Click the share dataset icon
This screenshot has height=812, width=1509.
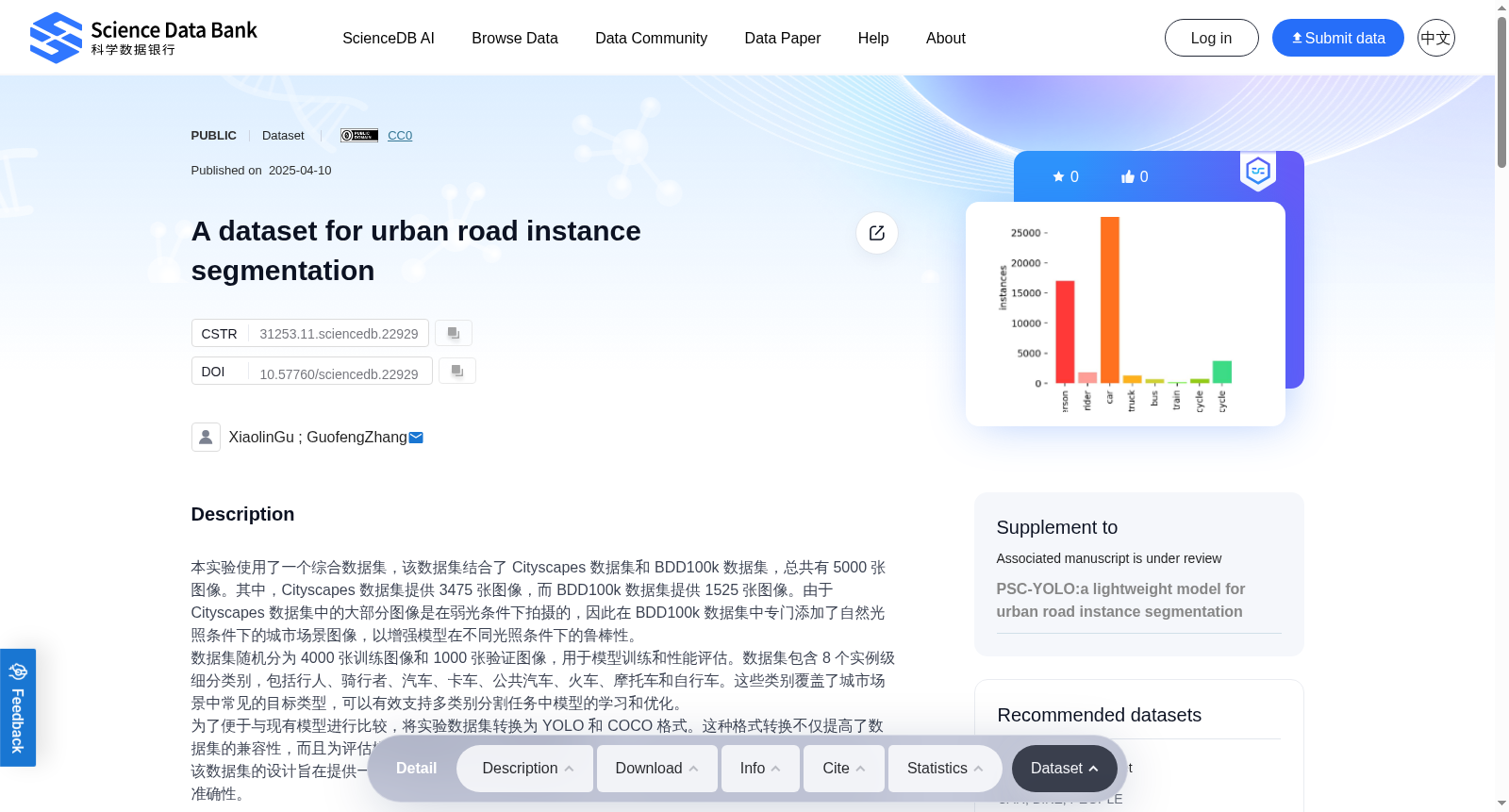877,233
